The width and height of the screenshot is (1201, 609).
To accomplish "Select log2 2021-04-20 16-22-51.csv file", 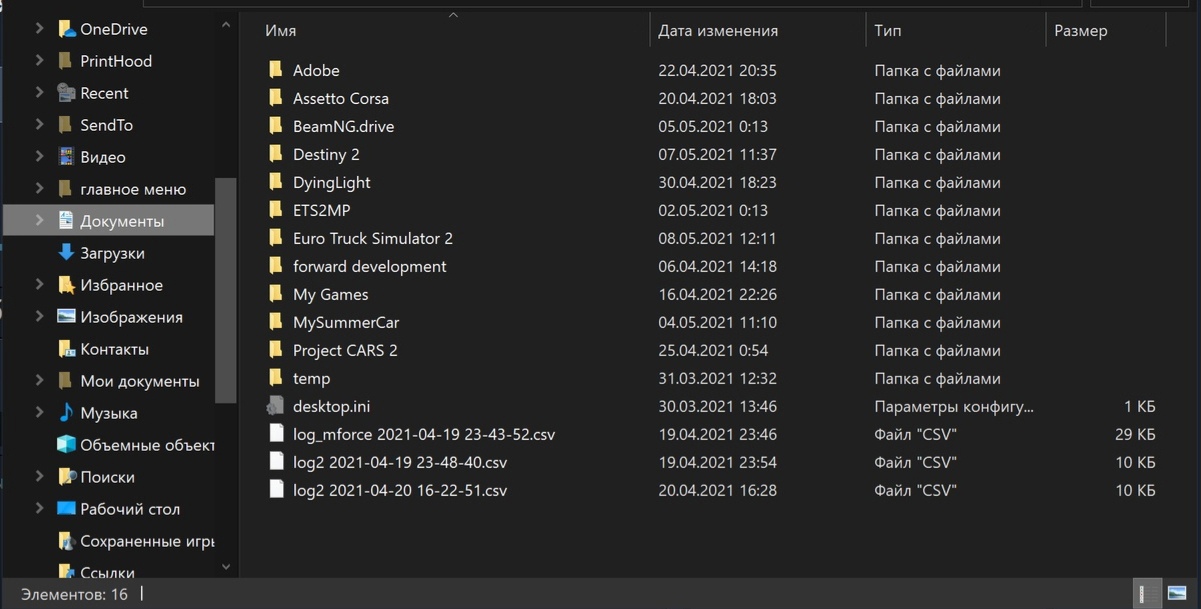I will click(400, 490).
